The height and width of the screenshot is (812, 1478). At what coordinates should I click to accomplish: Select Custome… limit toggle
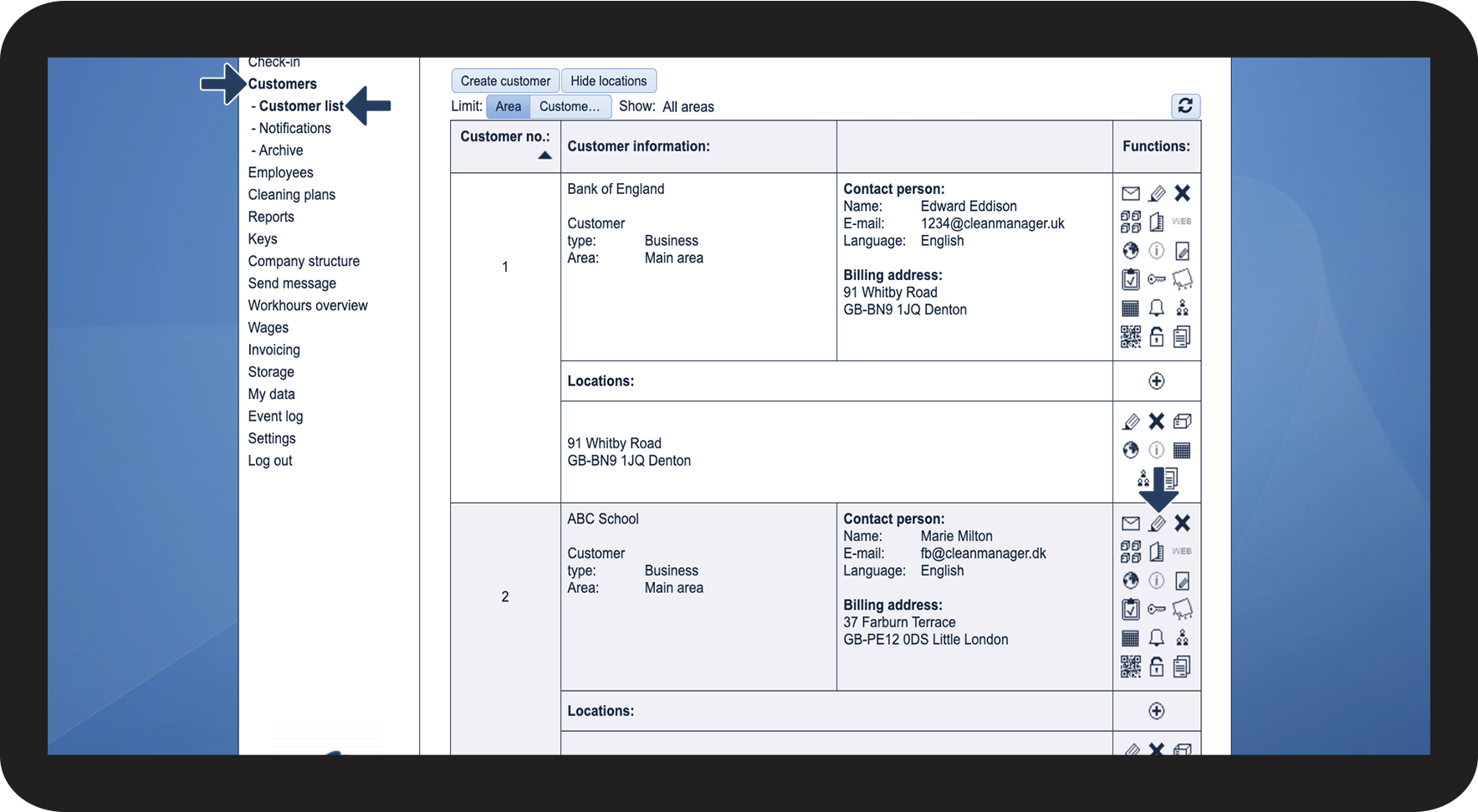[570, 106]
